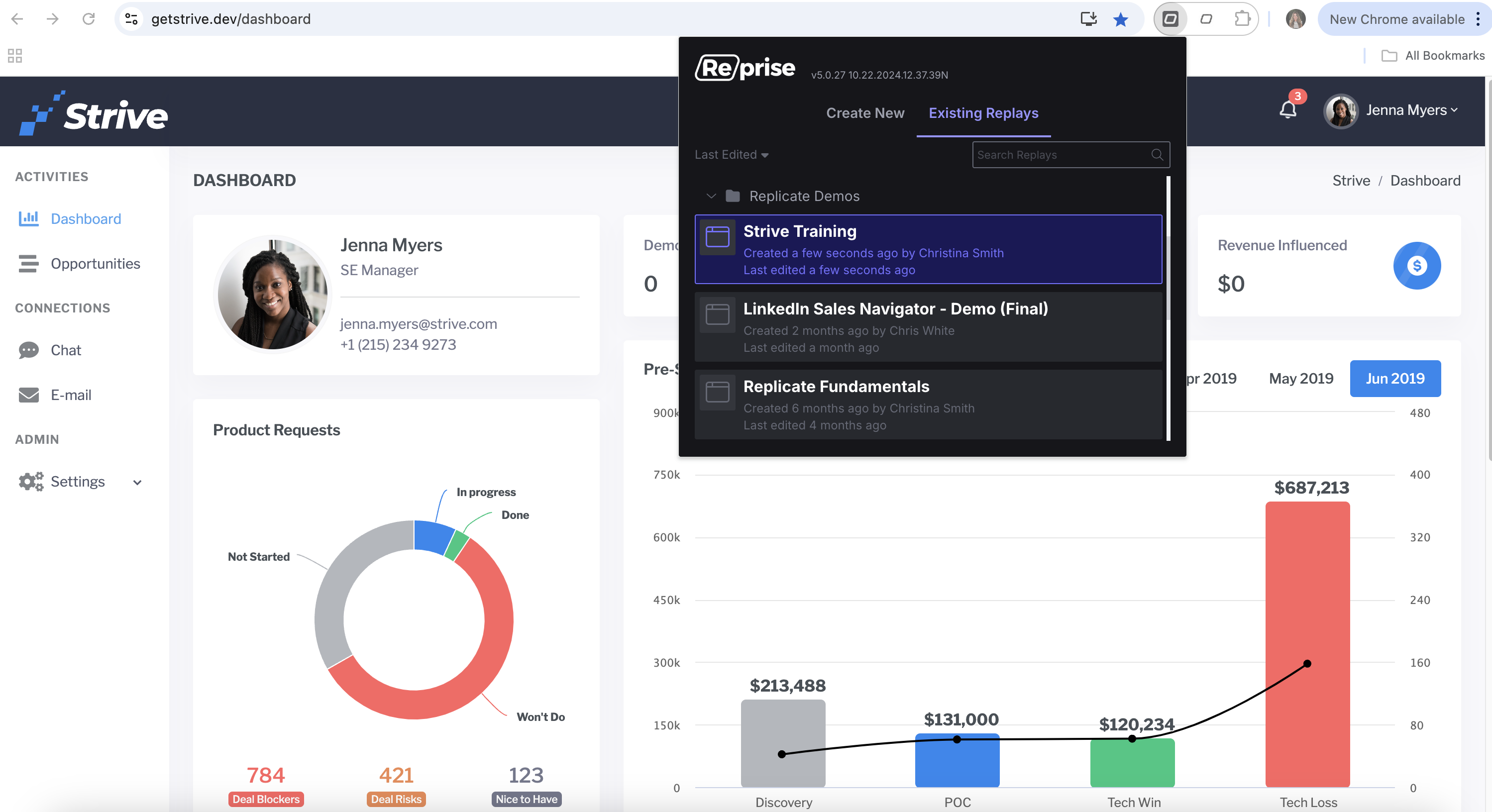Click the Strive logo
The height and width of the screenshot is (812, 1492).
coord(93,113)
